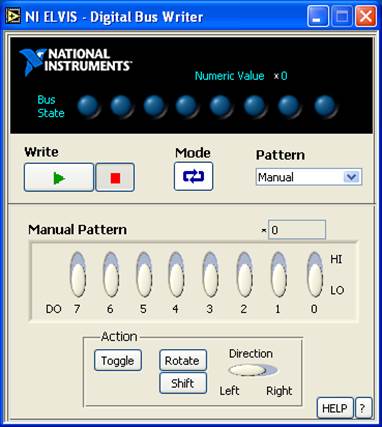Click the Bus State LED above DO 0
This screenshot has width=382, height=427.
click(326, 106)
